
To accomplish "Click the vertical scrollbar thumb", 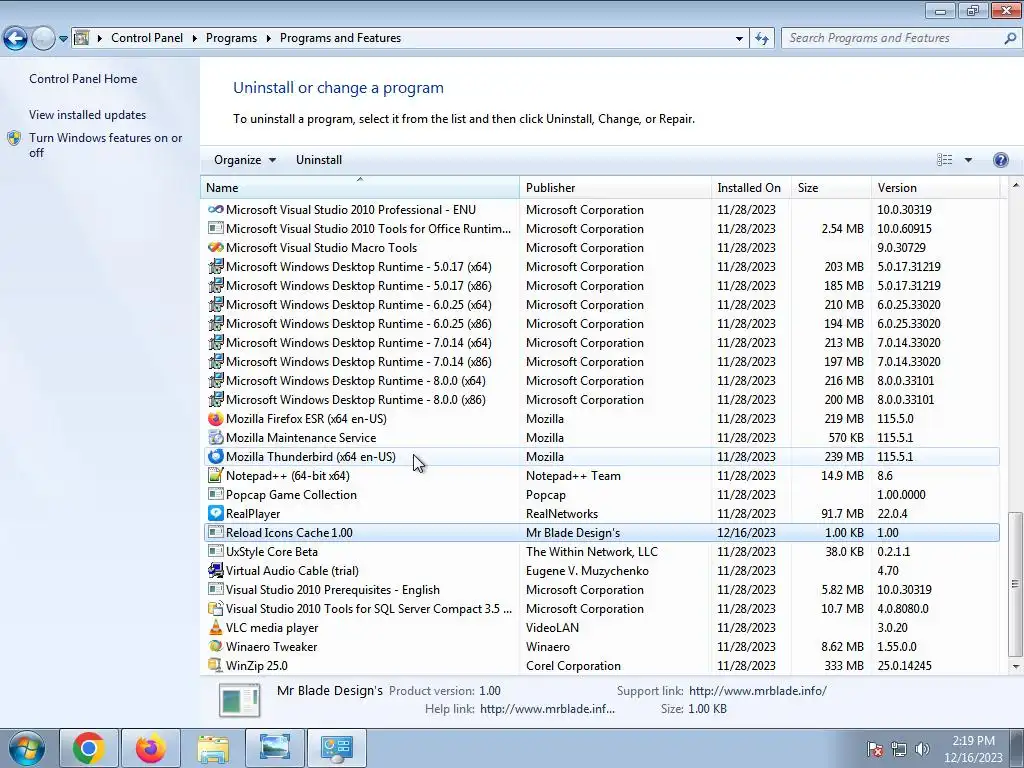I will pyautogui.click(x=1015, y=583).
